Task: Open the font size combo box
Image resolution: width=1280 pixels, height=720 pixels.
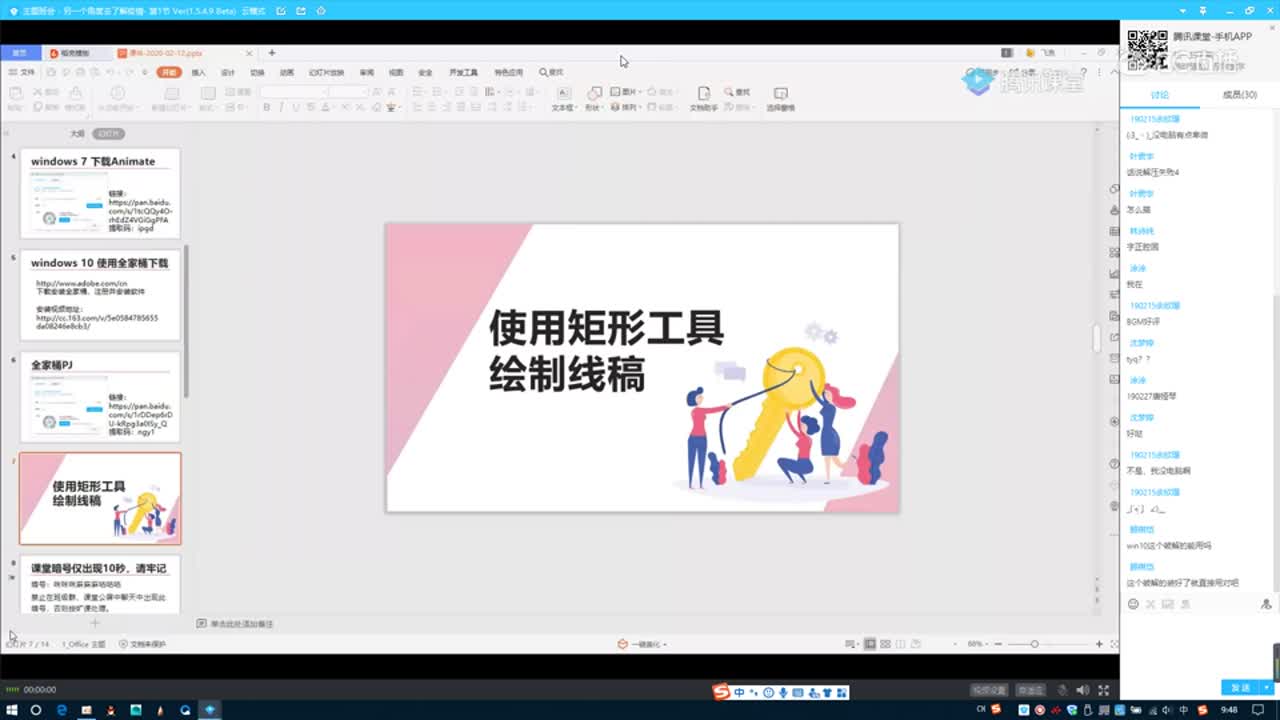Action: click(350, 92)
